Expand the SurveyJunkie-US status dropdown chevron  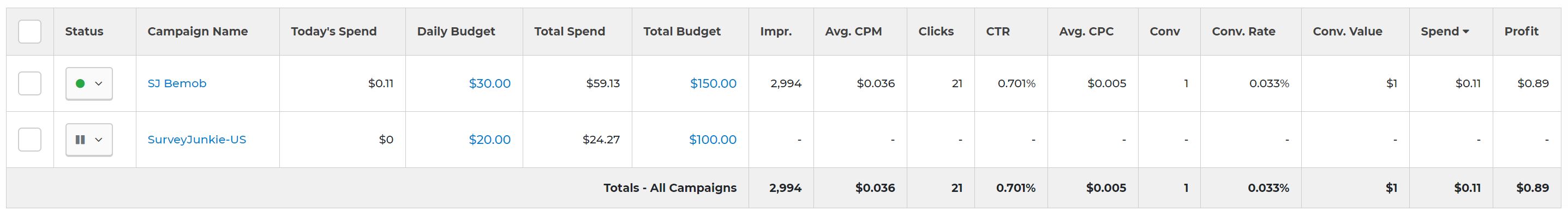pos(99,139)
